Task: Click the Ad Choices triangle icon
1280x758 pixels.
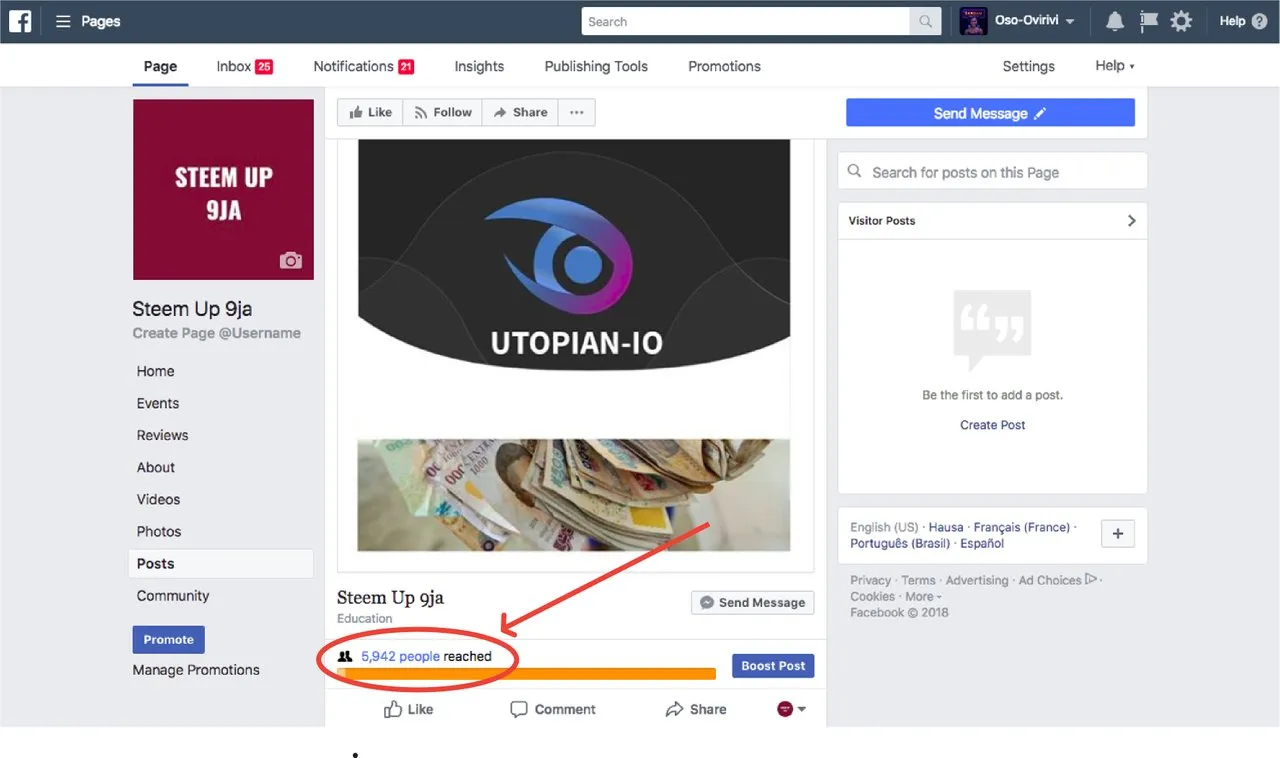Action: pos(1091,579)
